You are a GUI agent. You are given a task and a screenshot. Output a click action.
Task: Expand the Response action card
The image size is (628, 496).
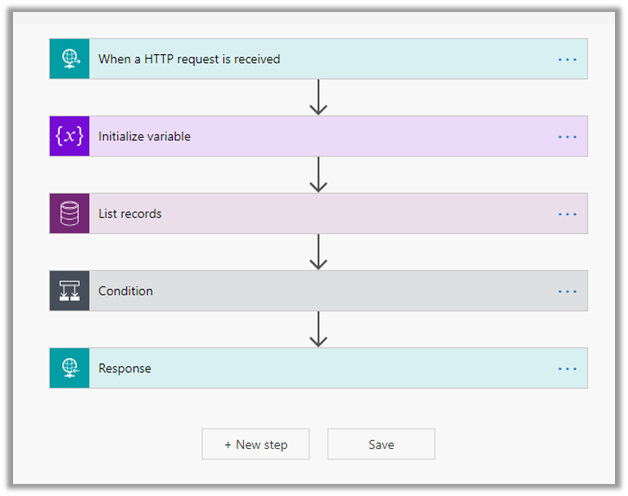[x=300, y=368]
